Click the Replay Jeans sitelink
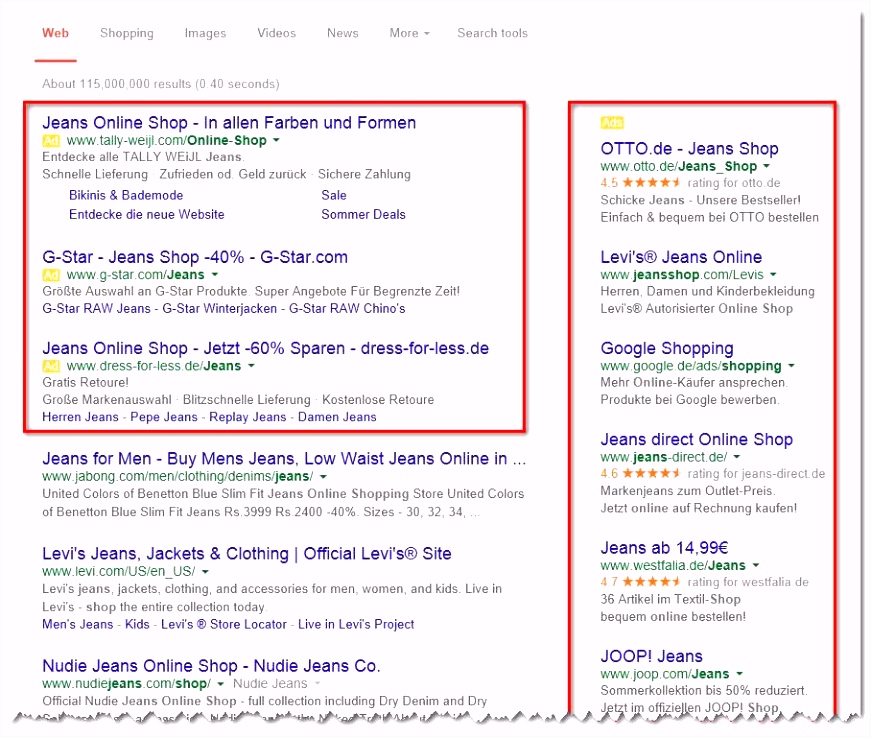 [x=248, y=417]
